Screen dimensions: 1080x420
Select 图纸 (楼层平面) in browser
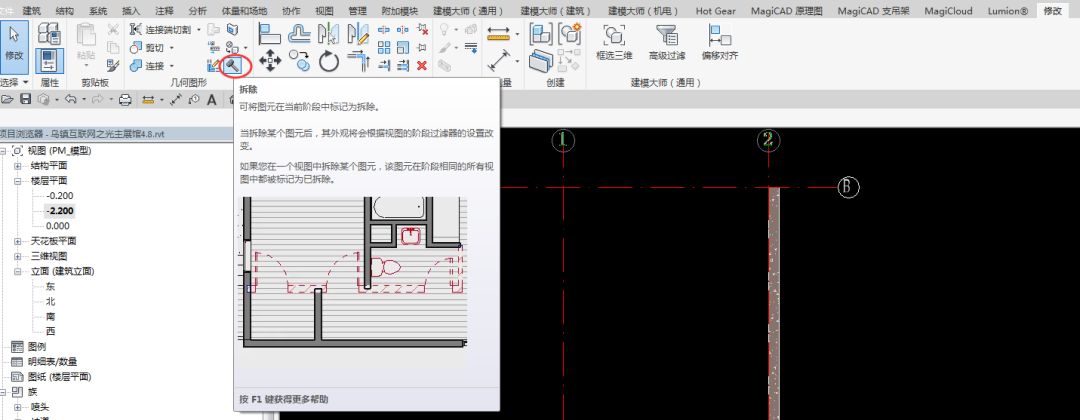point(60,377)
